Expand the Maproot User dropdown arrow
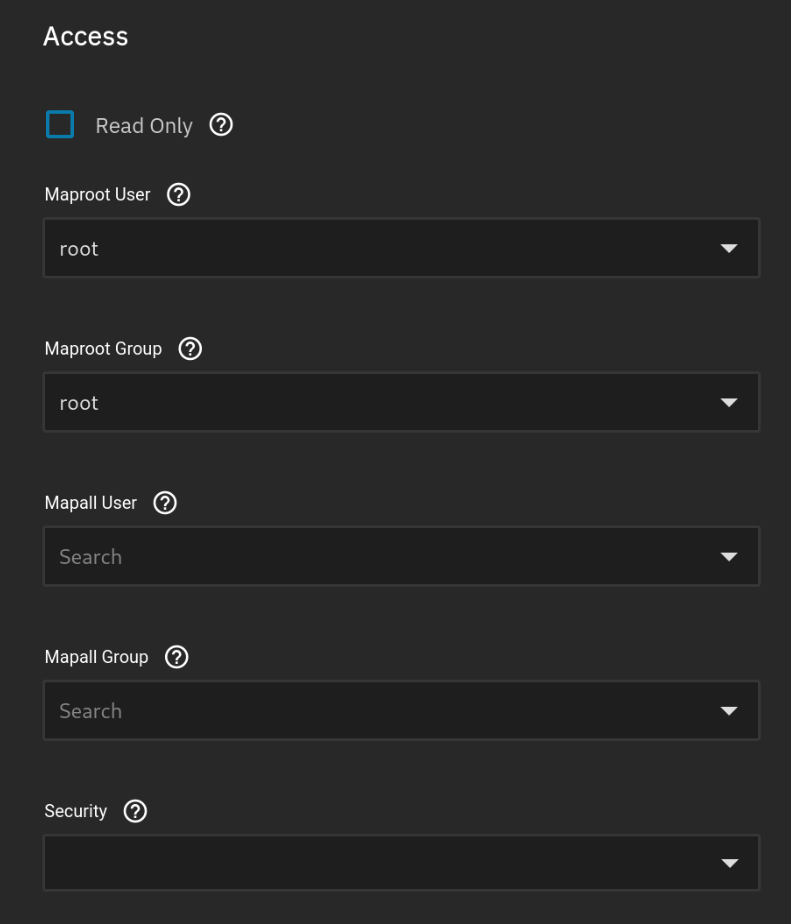791x924 pixels. pos(729,249)
